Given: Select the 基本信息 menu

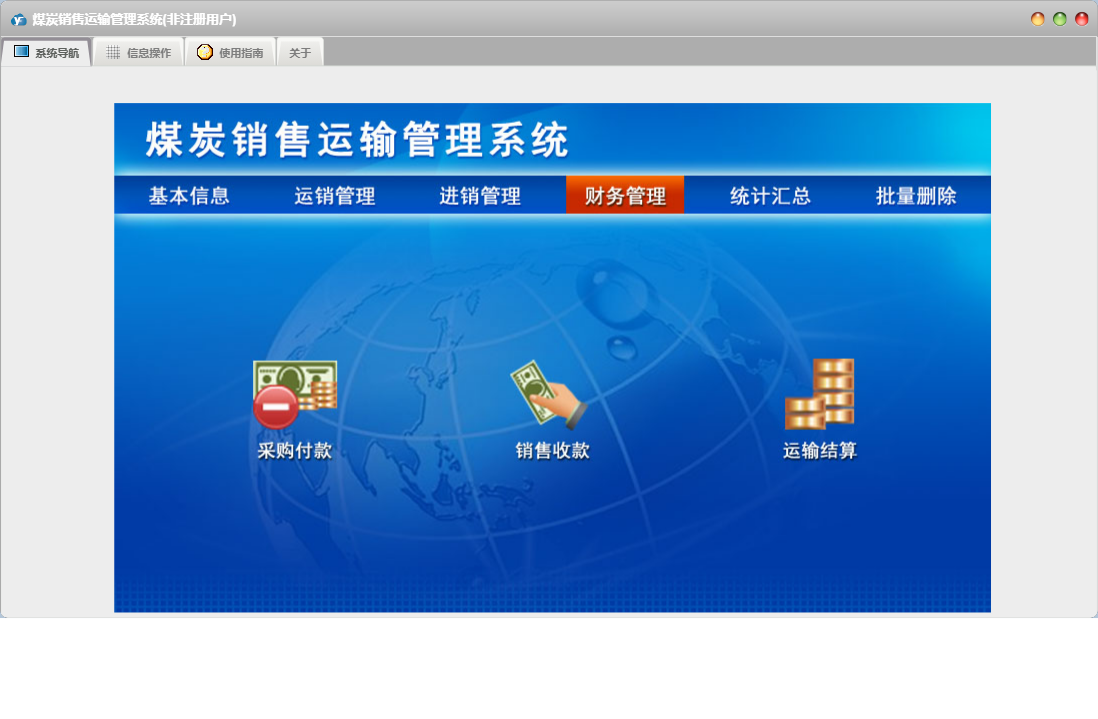Looking at the screenshot, I should click(189, 195).
